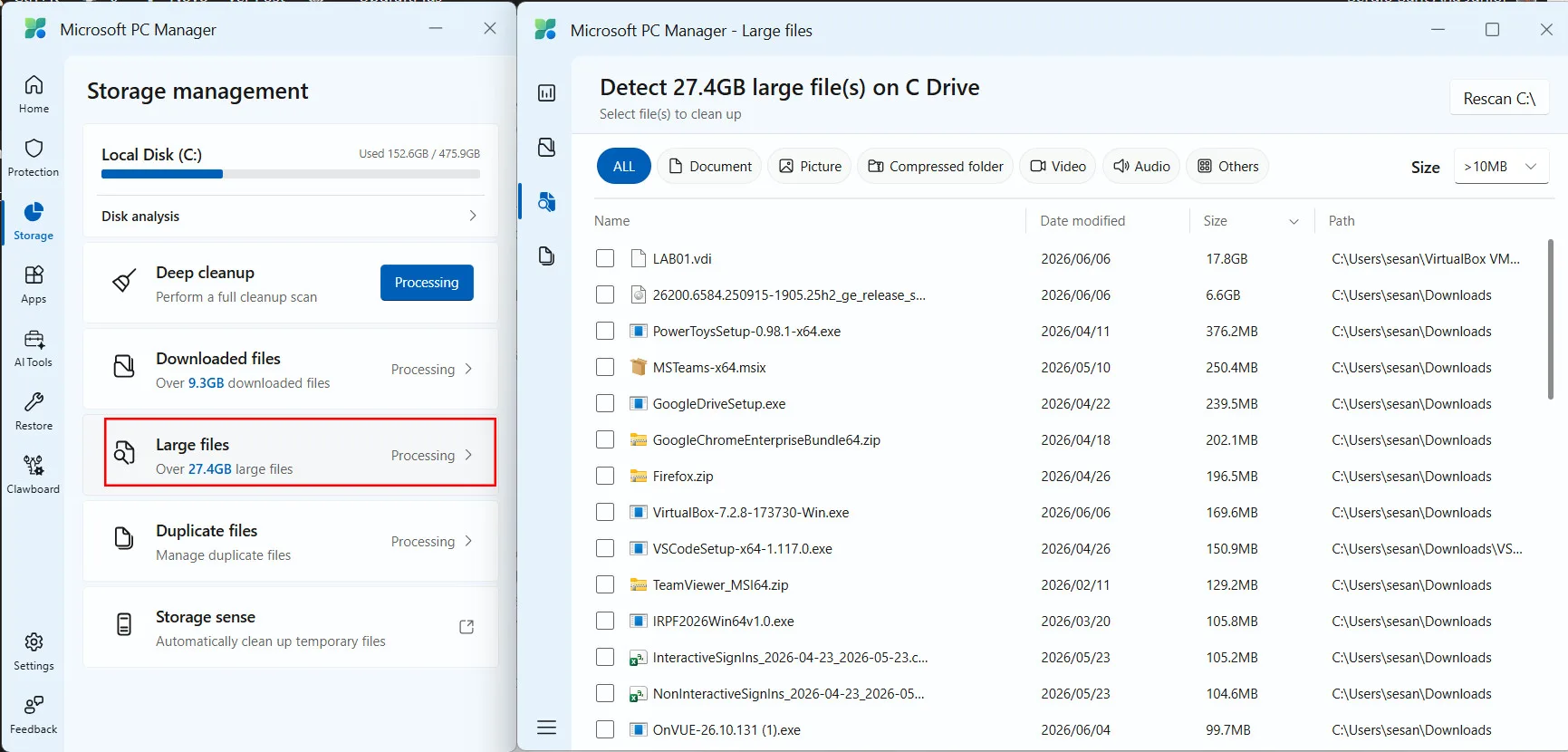Screen dimensions: 1568x752
Task: Select the ALL filter tab
Action: coord(624,166)
